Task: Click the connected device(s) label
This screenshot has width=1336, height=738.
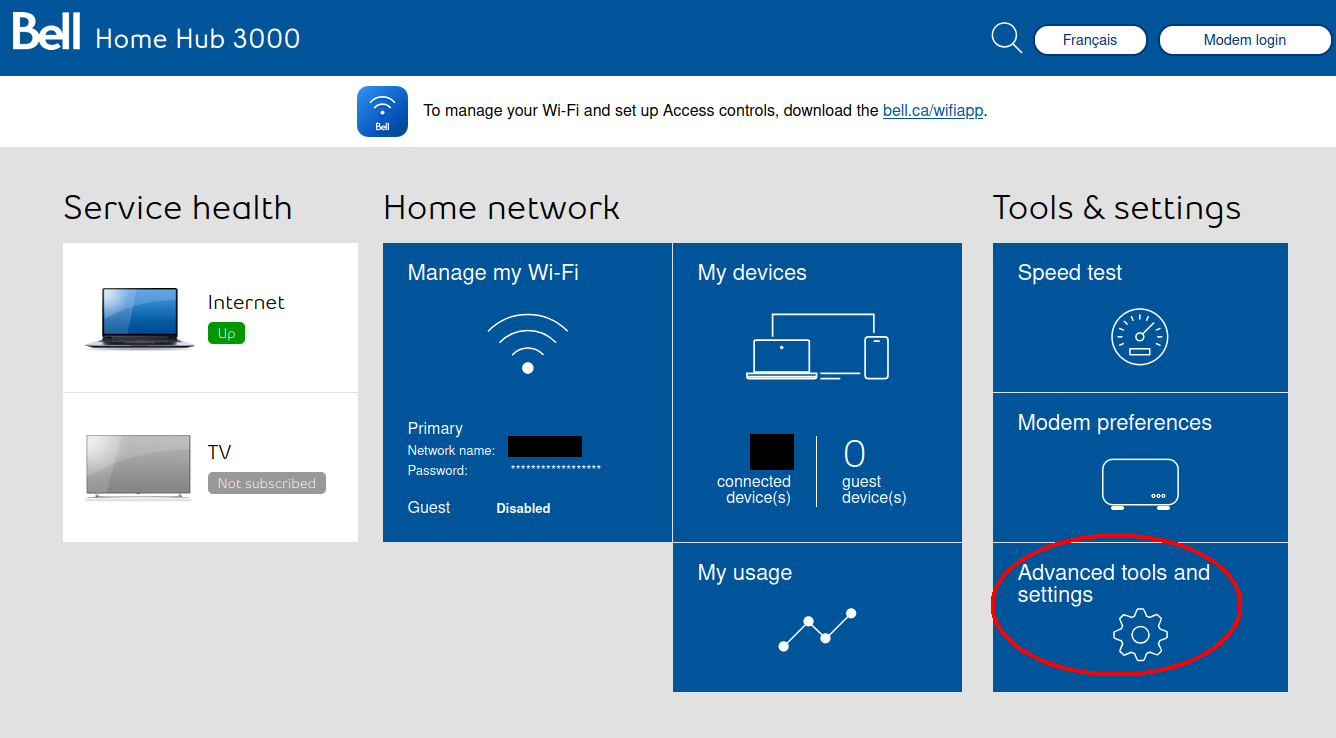Action: [754, 490]
